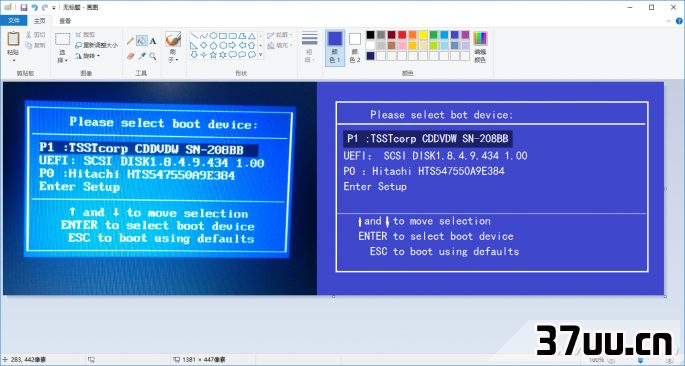Screen dimensions: 685x366
Task: Select the Magnifier tool
Action: tap(153, 56)
